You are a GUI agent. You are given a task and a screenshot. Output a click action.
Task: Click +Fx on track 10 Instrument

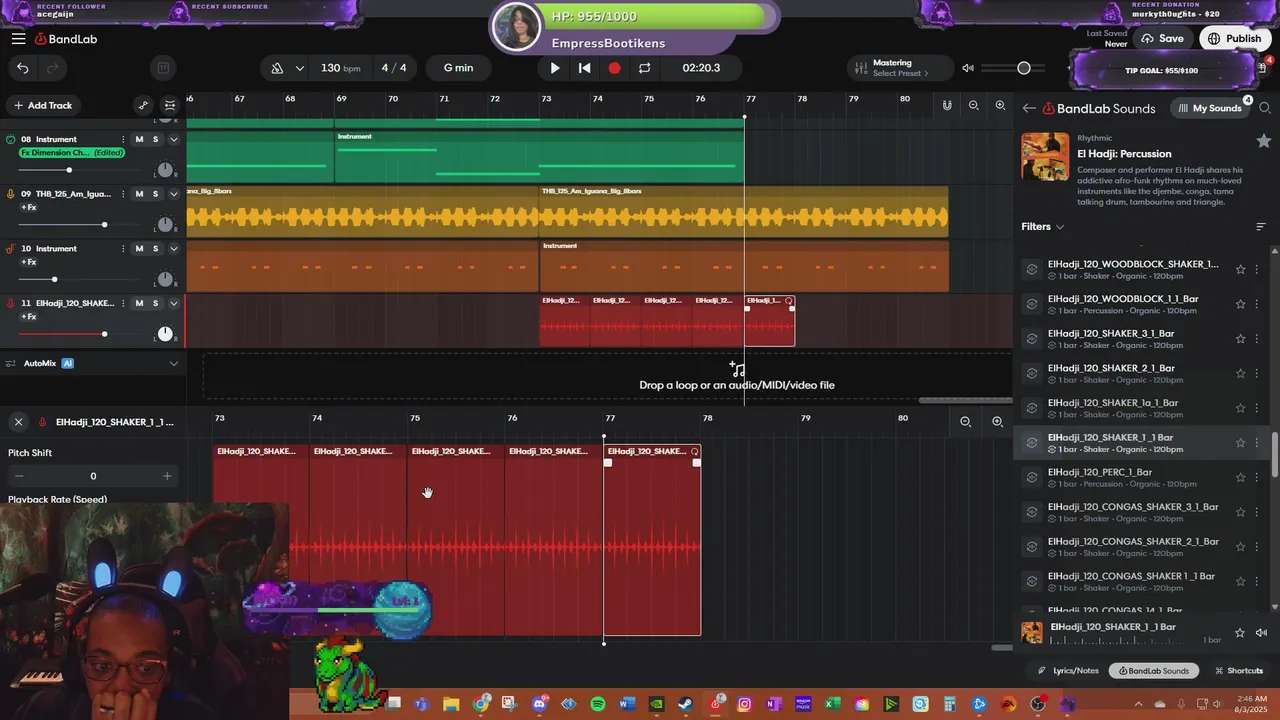[28, 262]
